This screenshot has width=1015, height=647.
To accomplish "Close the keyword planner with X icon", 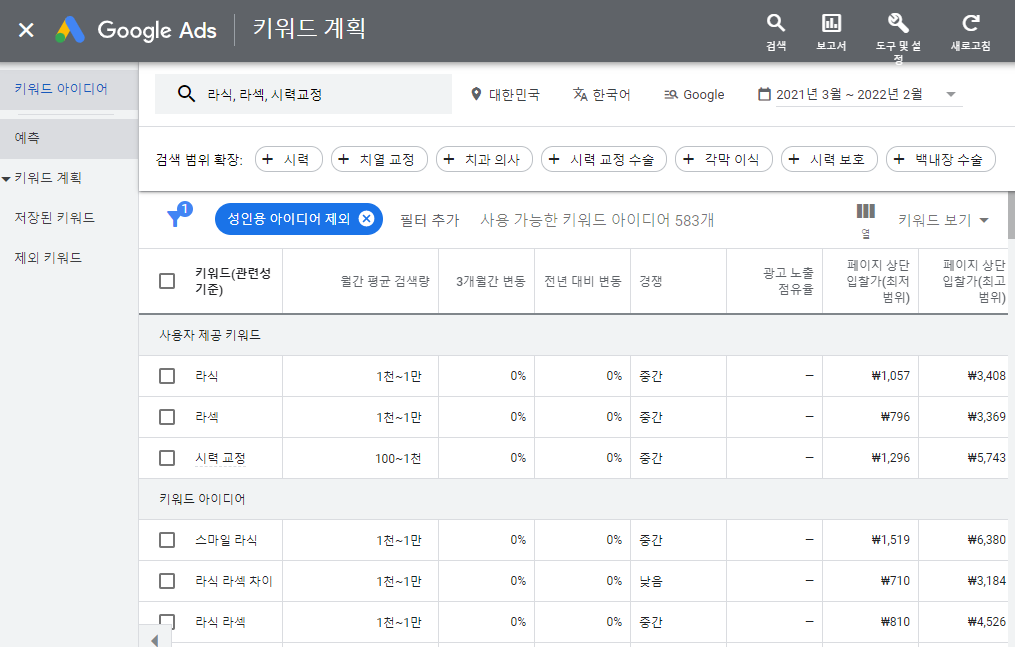I will pyautogui.click(x=26, y=30).
